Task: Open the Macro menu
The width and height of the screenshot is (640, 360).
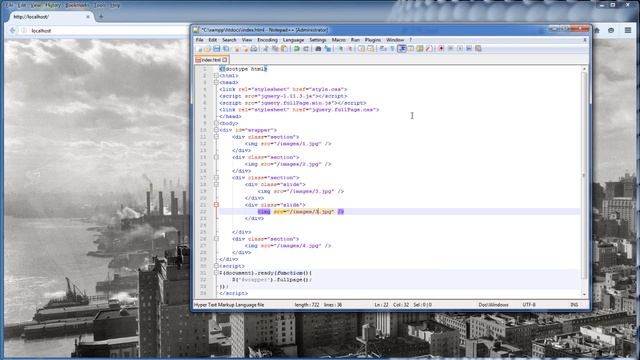Action: (x=338, y=40)
